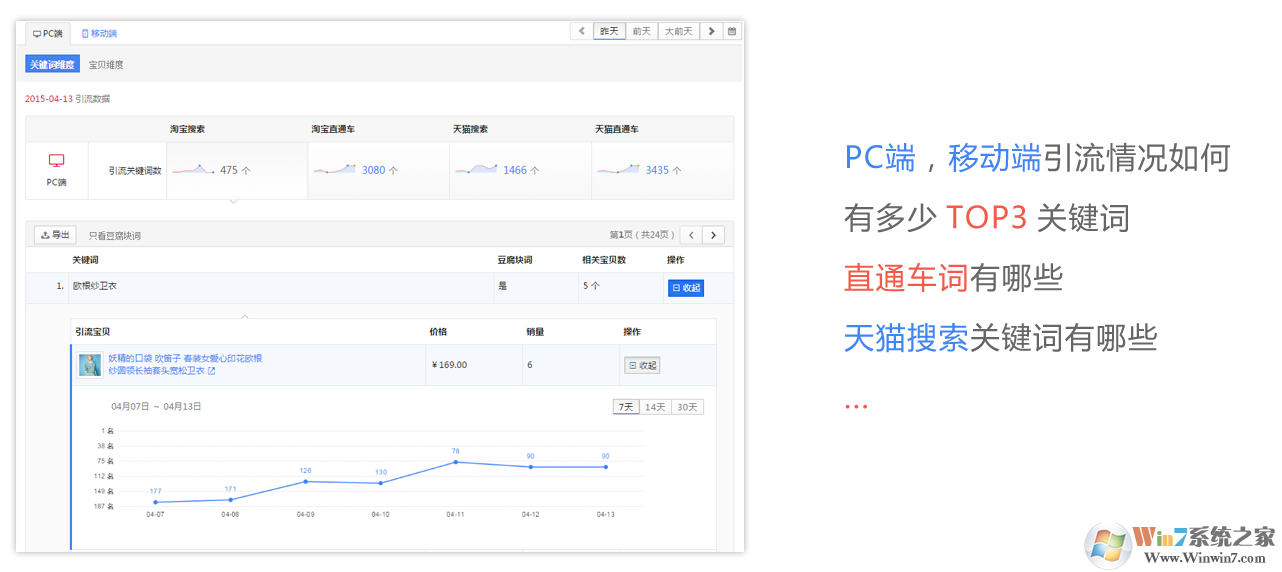Screen dimensions: 1282x572
Task: Choose the 大前天 date option
Action: pos(679,31)
